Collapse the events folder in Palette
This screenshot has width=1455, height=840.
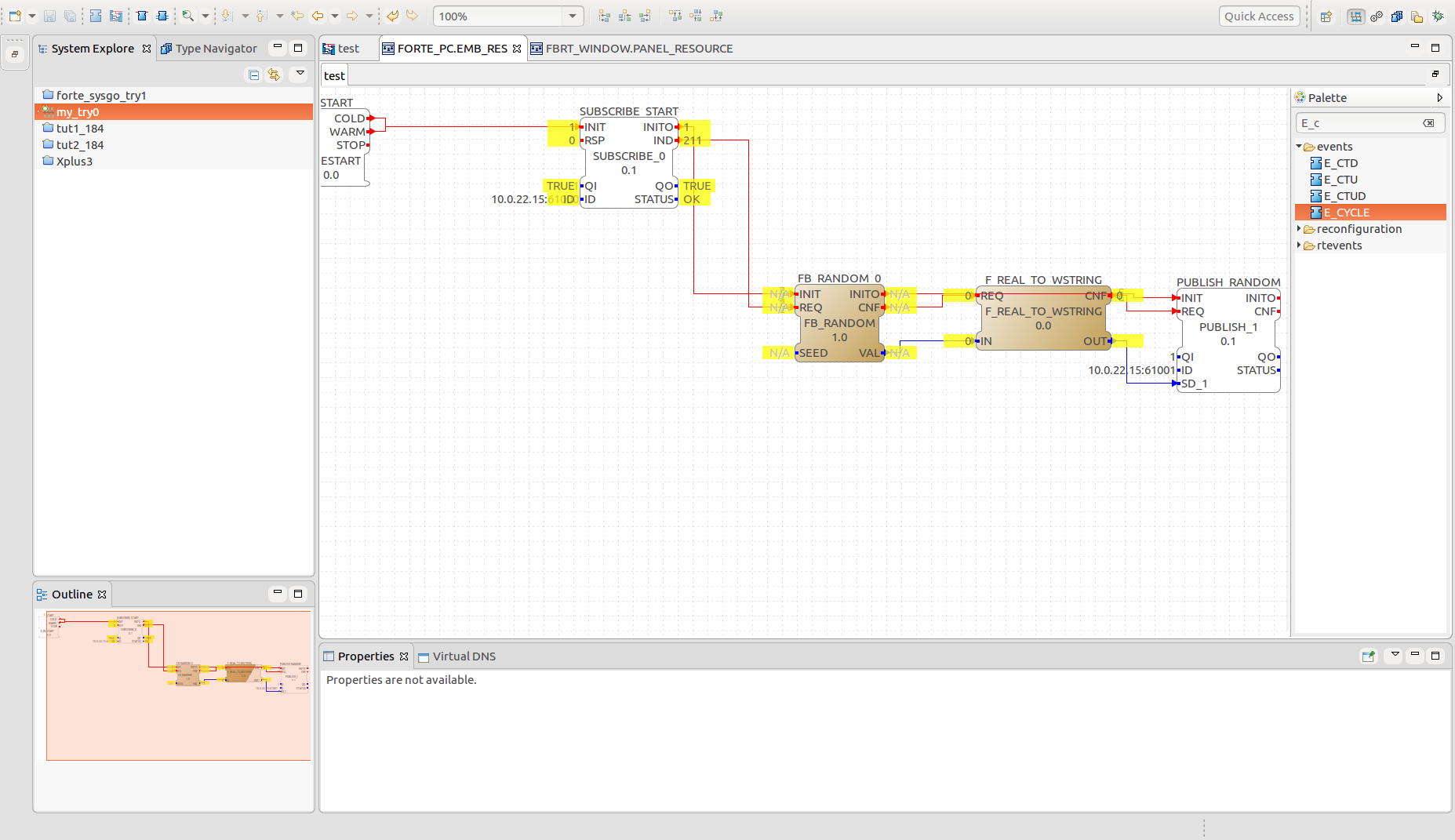1299,147
